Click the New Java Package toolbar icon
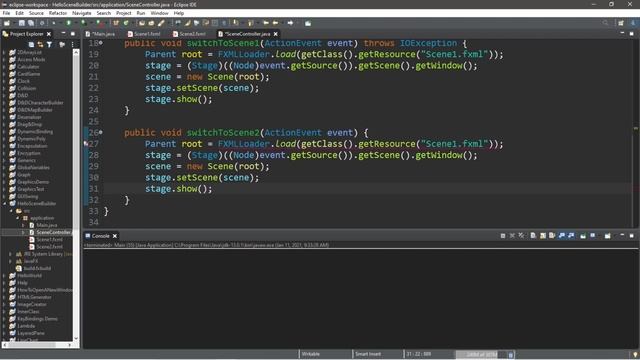Screen dimensions: 640x360 (x=116, y=23)
